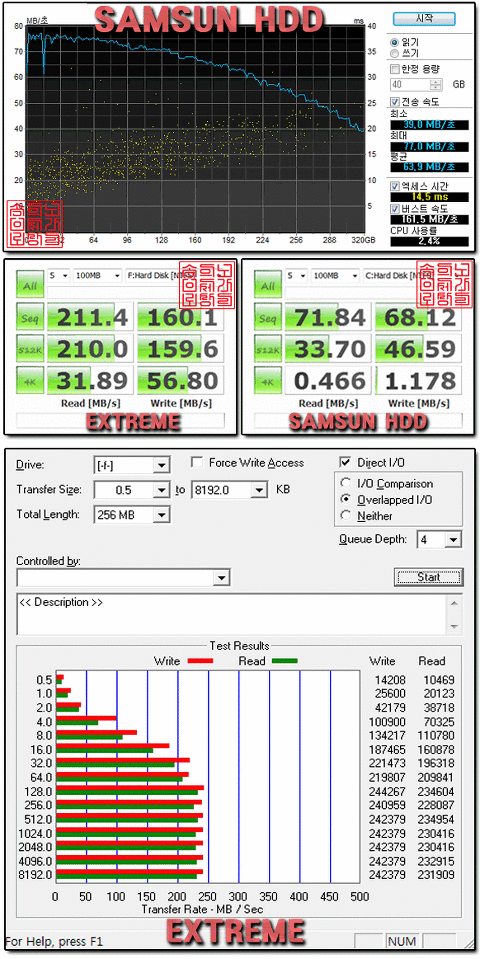The image size is (480, 959).
Task: Click the 1.178 4K write result
Action: (x=418, y=380)
